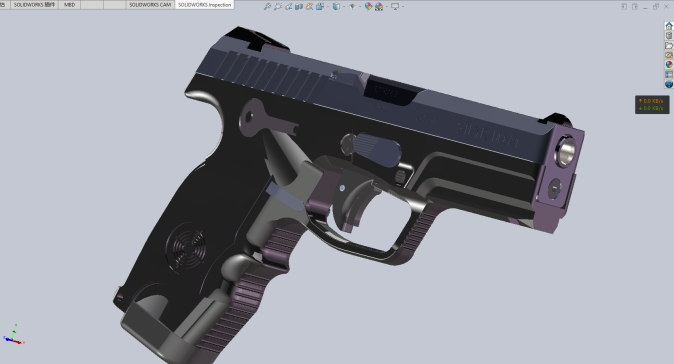This screenshot has height=364, width=674.
Task: Click the Display Style cube icon
Action: point(337,6)
